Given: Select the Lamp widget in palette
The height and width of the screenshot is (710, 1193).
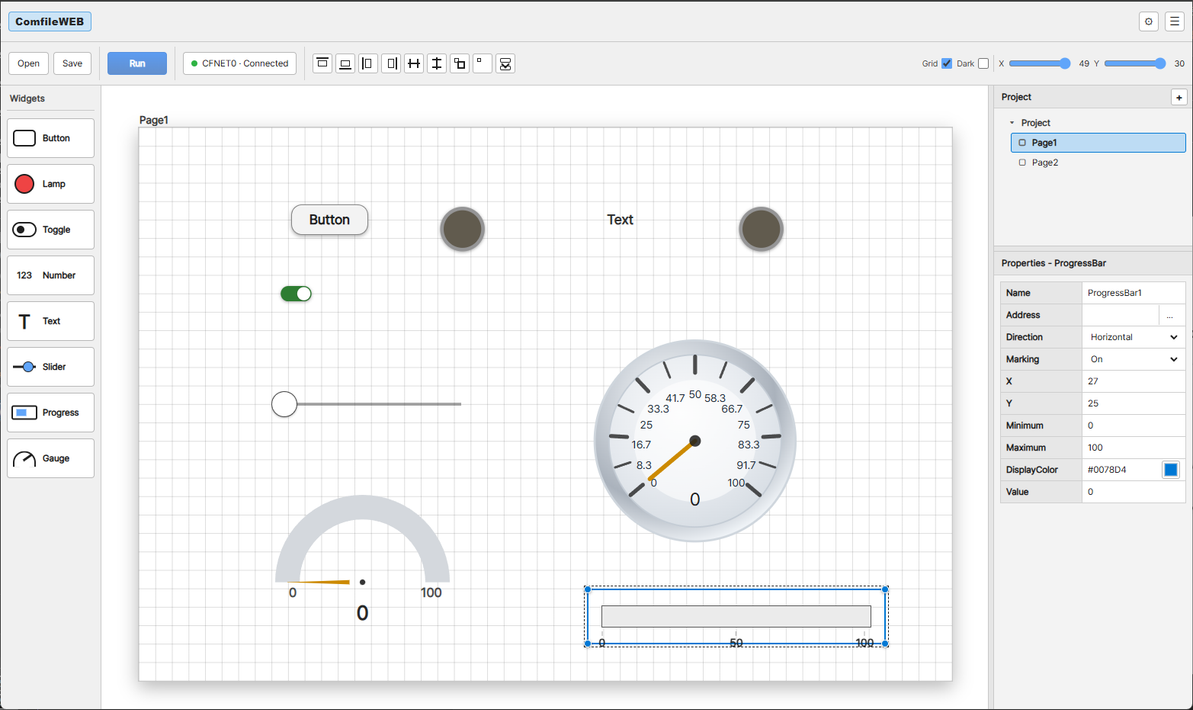Looking at the screenshot, I should pyautogui.click(x=51, y=183).
